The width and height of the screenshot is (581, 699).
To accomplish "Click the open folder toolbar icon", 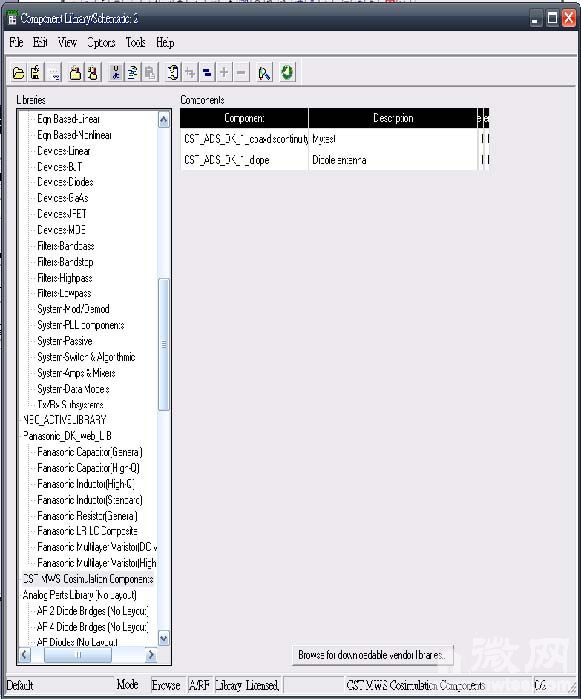I will coord(18,73).
